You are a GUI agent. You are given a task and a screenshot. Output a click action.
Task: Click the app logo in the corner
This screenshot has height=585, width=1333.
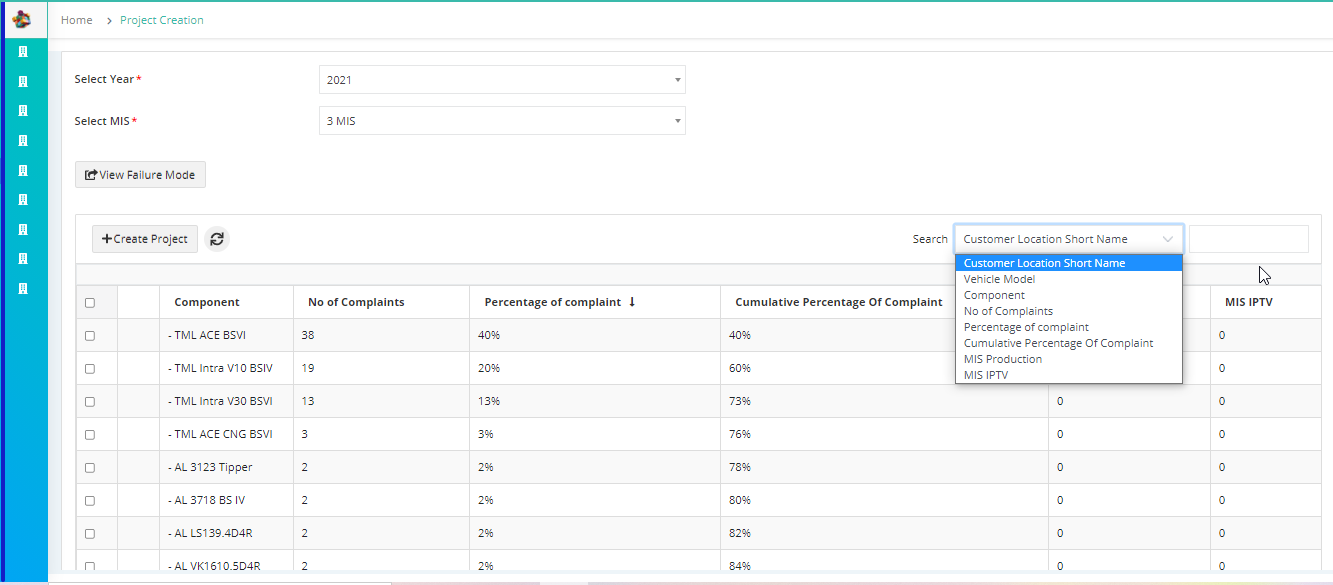21,19
